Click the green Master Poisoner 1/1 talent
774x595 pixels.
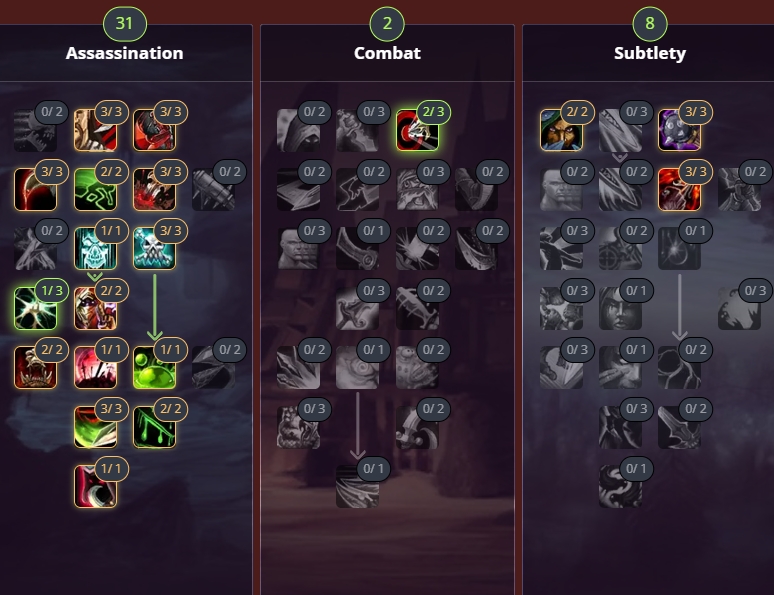pos(155,367)
